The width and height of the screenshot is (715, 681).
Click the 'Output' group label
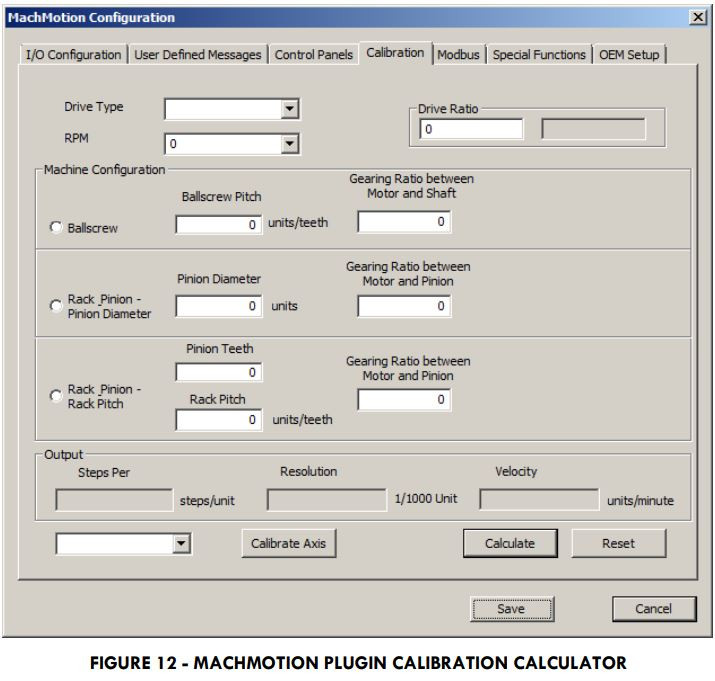[x=63, y=455]
